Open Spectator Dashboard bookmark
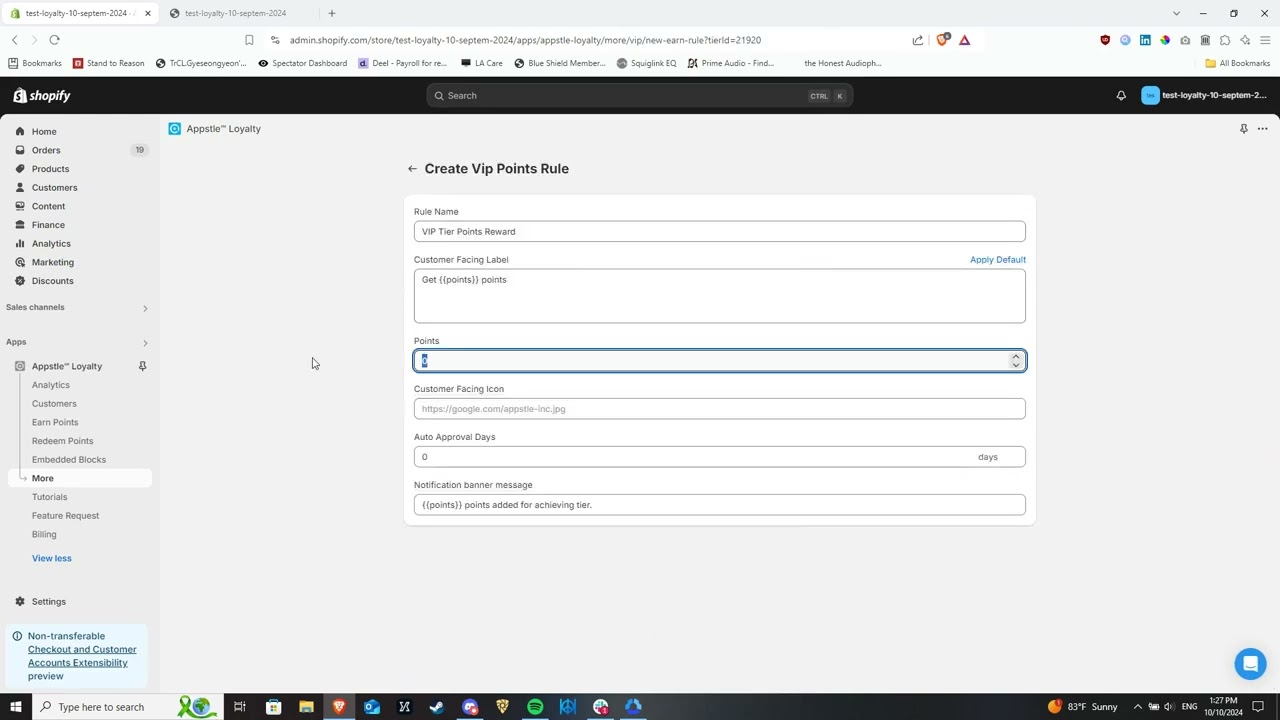Screen dimensions: 1280x720 [x=302, y=63]
